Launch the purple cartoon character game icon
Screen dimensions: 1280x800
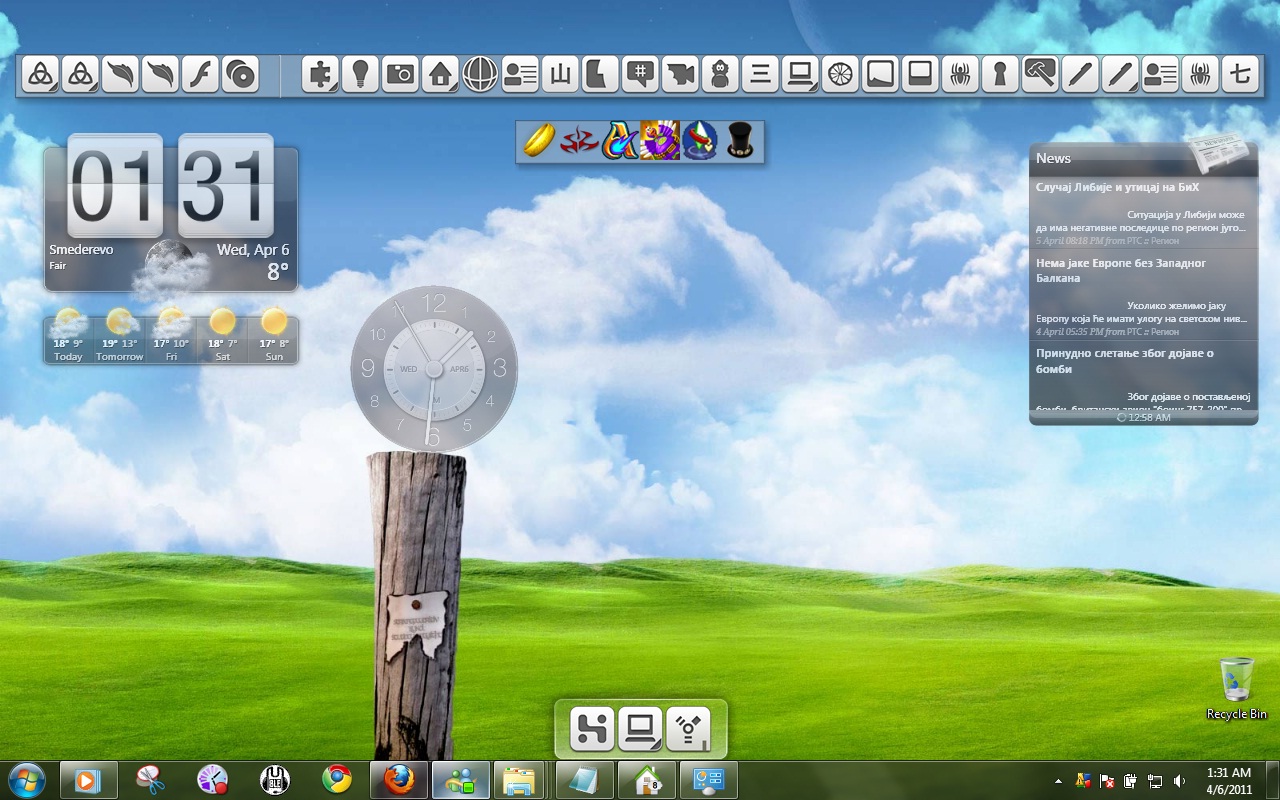click(660, 141)
